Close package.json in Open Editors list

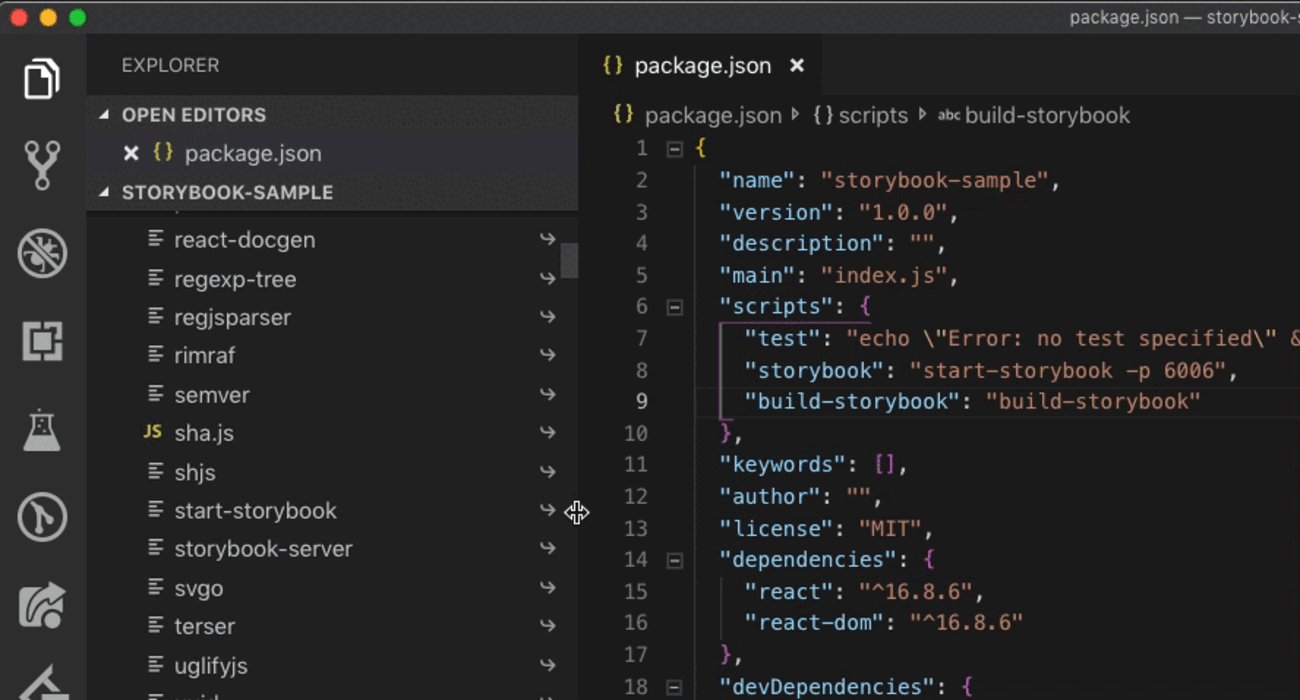click(x=130, y=154)
